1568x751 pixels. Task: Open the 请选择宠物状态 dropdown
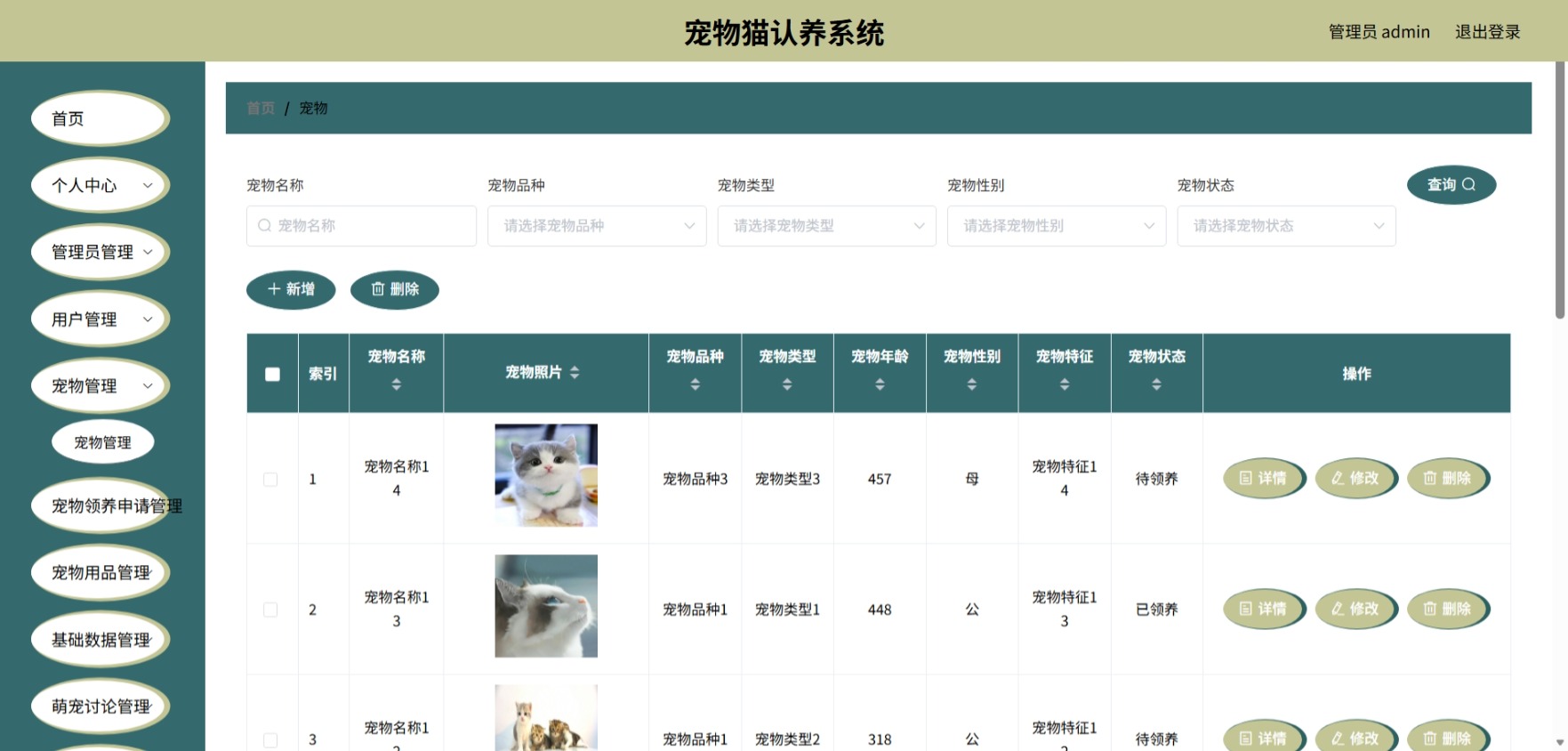1286,226
